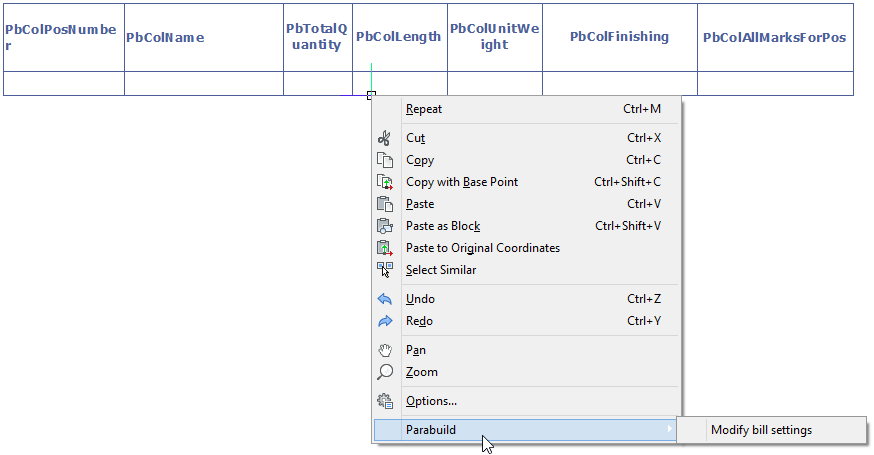Click the Paste clipboard icon

(385, 204)
